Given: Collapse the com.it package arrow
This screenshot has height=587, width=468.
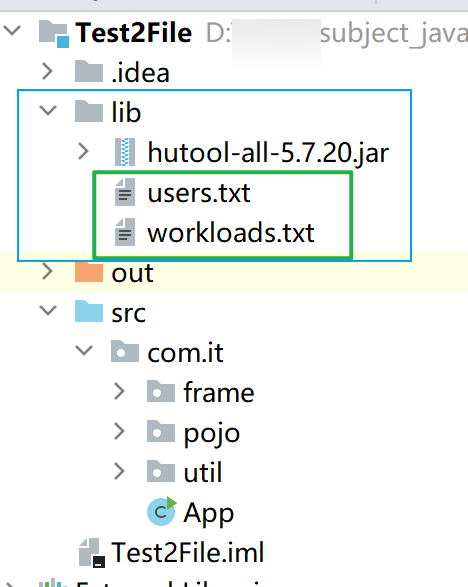Looking at the screenshot, I should point(84,350).
